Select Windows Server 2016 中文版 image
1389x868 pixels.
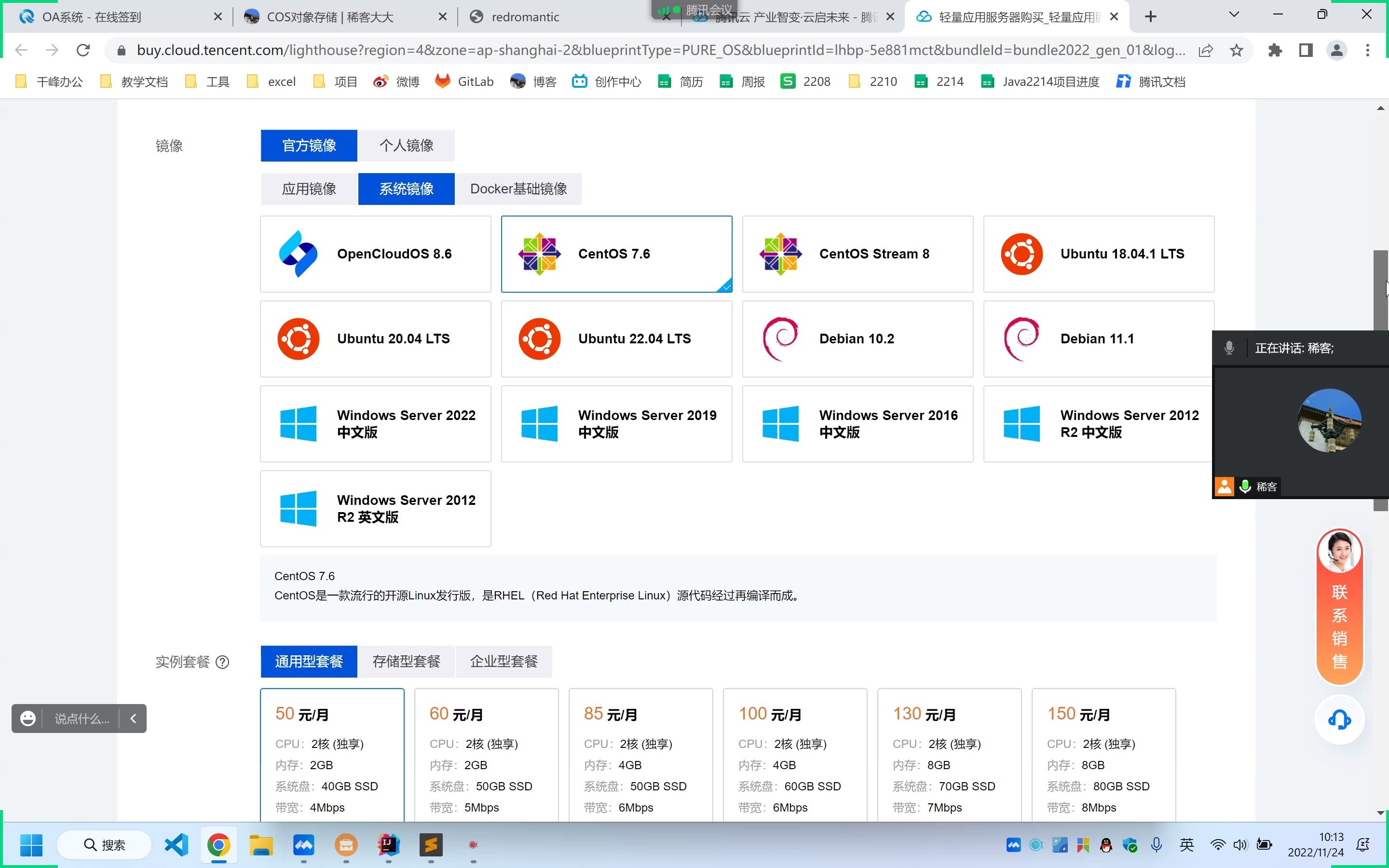click(858, 424)
